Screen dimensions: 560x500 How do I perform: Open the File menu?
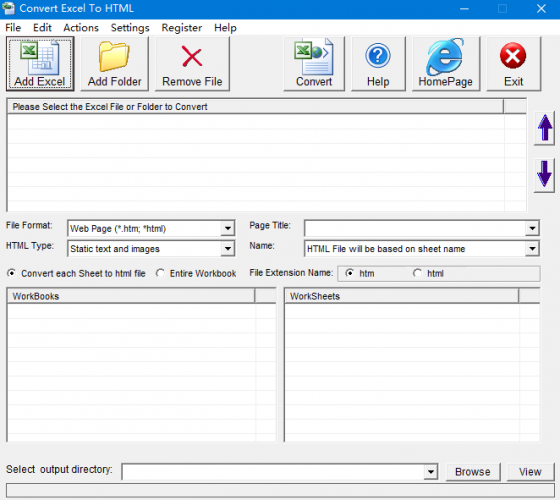(x=13, y=28)
